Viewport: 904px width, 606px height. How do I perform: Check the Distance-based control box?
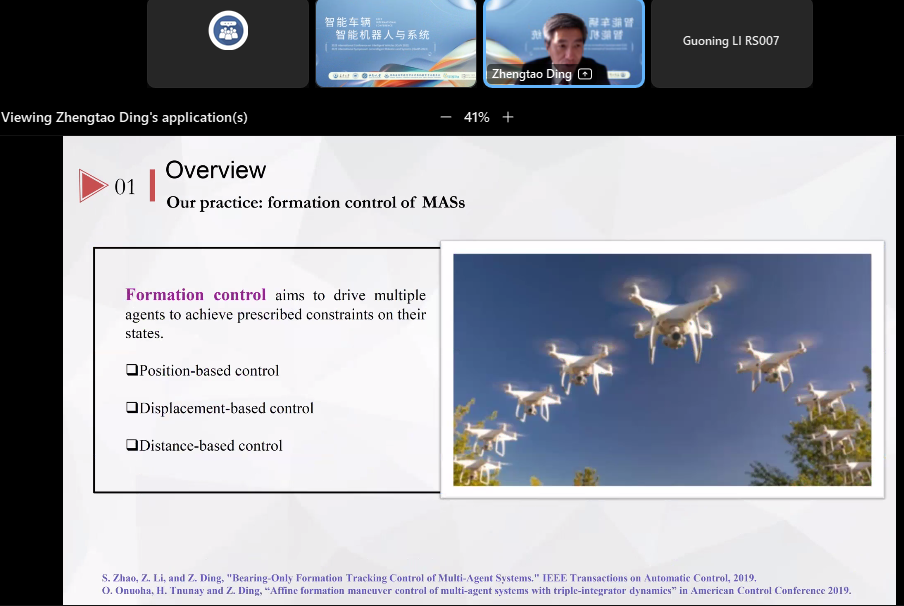pos(132,446)
